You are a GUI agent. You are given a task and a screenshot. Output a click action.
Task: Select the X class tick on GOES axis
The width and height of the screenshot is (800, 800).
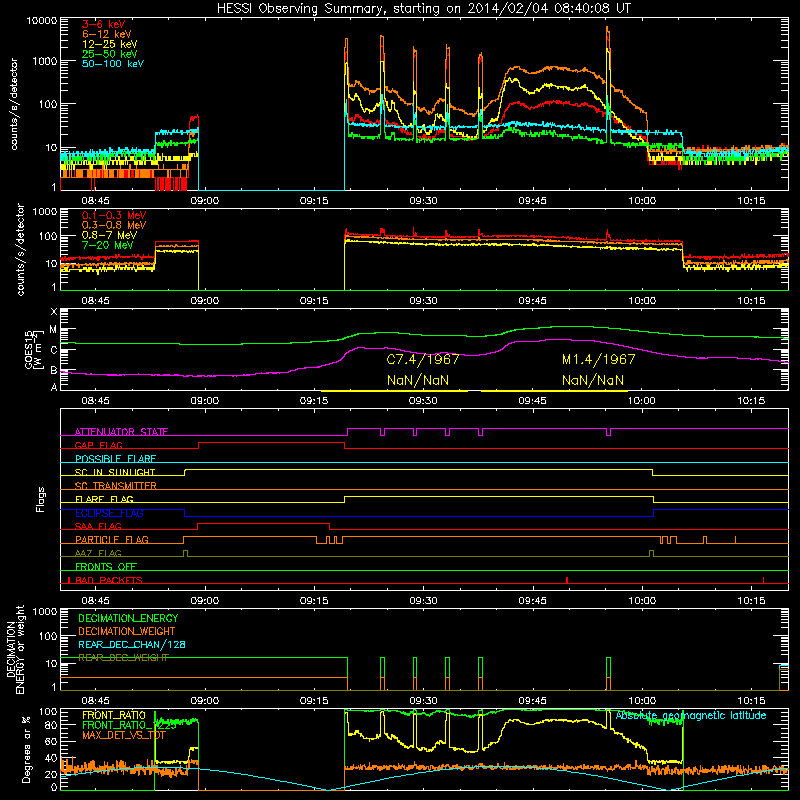pyautogui.click(x=54, y=312)
